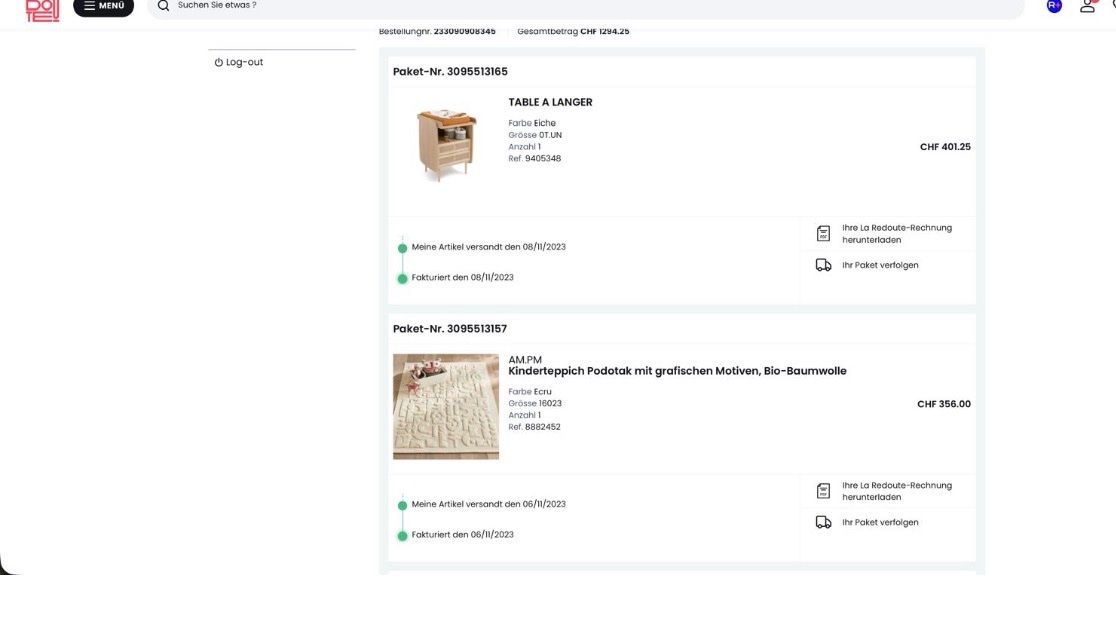
Task: Open the Kinderteppich Podotak rug image
Action: pyautogui.click(x=446, y=407)
